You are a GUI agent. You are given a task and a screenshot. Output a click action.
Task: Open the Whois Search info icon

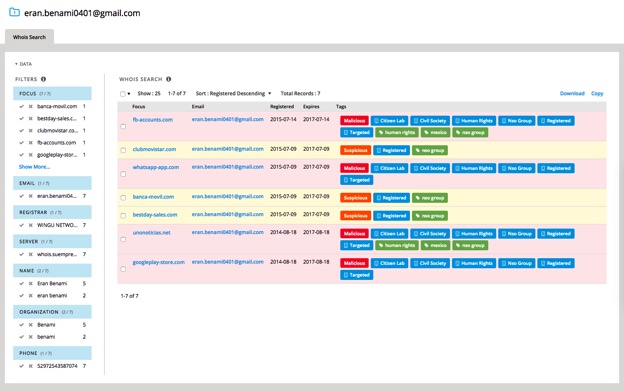pos(169,79)
